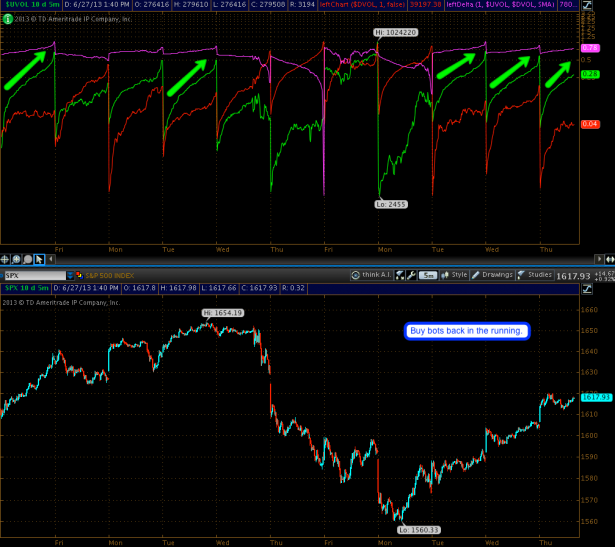This screenshot has width=615, height=547.
Task: Click the Lo: 2455 bubble in upper chart
Action: point(391,204)
